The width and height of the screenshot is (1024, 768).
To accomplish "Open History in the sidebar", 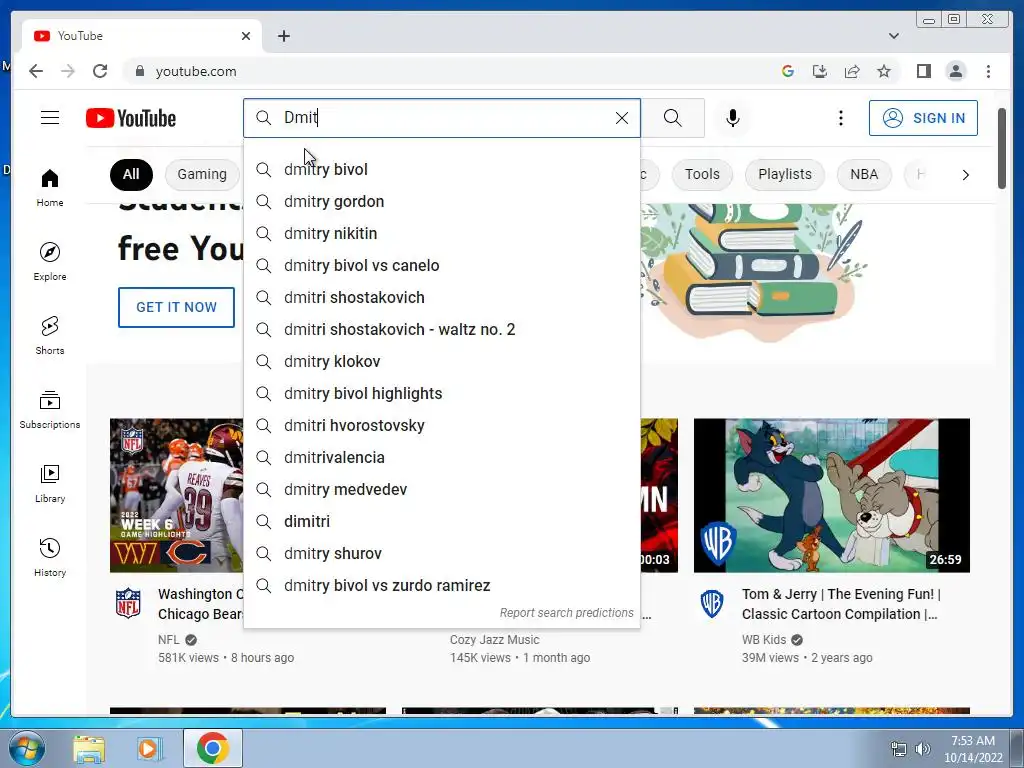I will [50, 557].
